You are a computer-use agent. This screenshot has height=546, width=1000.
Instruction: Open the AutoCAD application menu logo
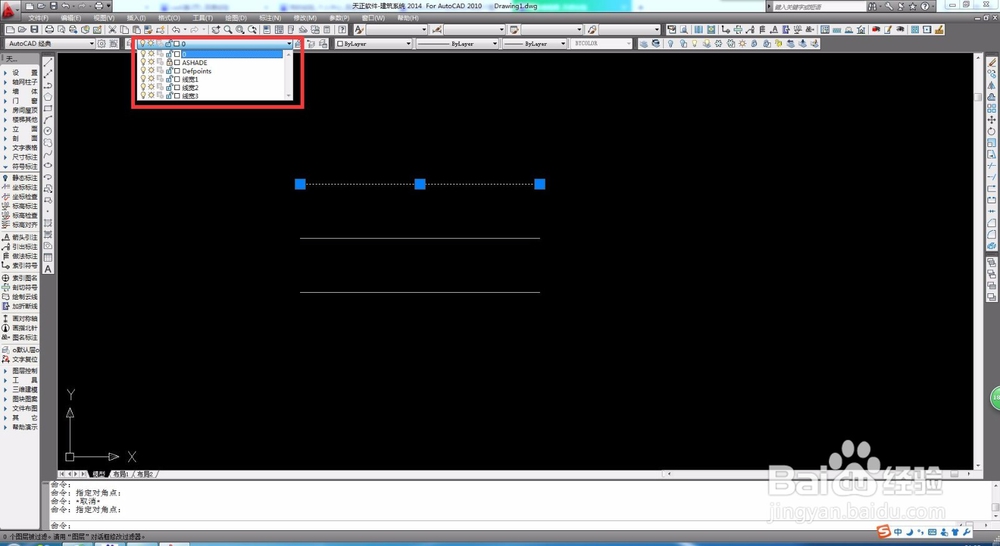tap(9, 9)
